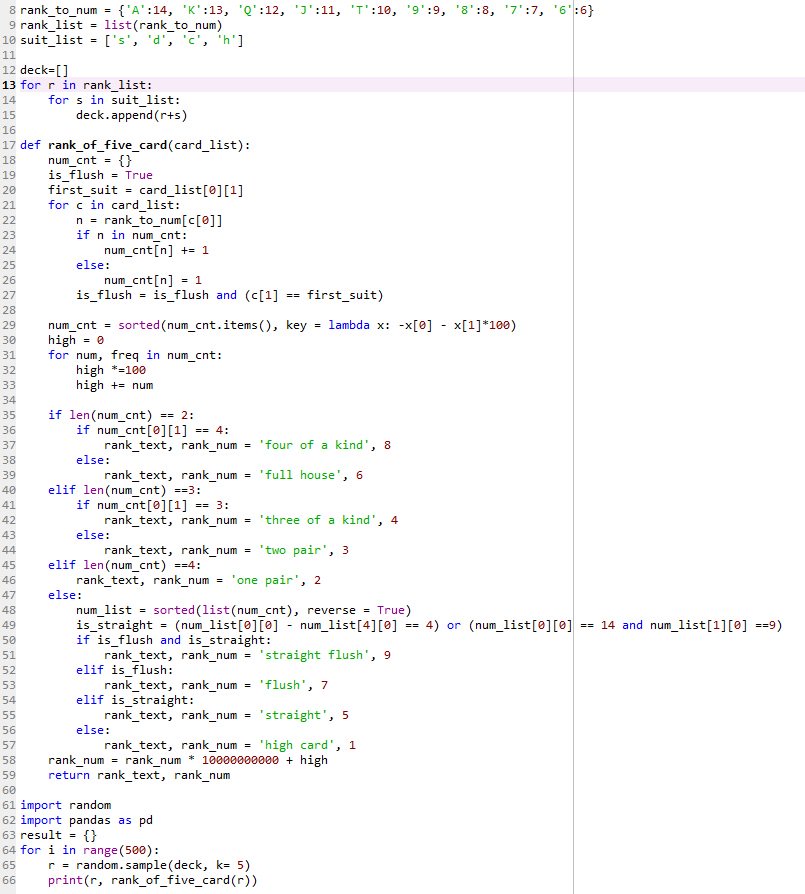Viewport: 805px width, 894px height.
Task: Click the 'flush', 7 assignment line
Action: pos(216,685)
